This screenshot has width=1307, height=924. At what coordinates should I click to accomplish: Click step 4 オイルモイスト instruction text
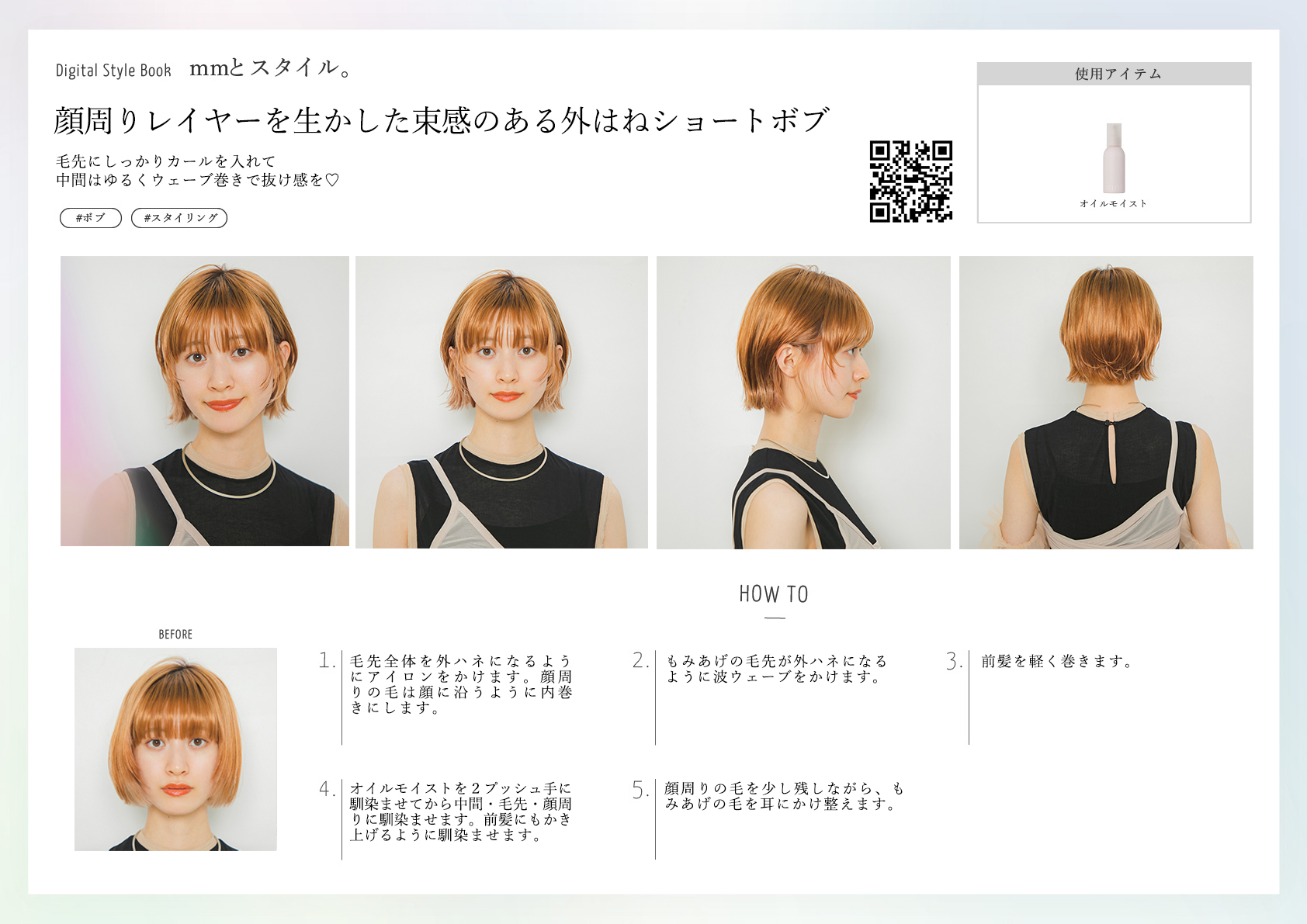pos(461,812)
